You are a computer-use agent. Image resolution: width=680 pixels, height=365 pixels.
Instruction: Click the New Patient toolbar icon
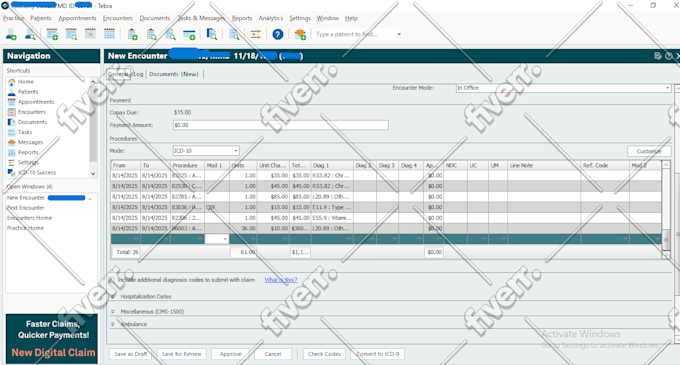[11, 34]
